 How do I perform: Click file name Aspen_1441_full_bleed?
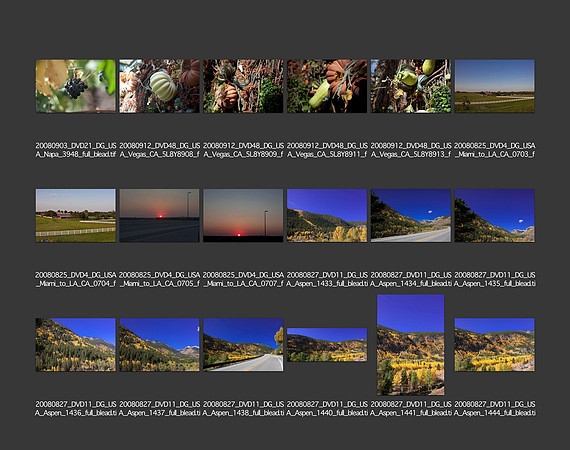click(x=411, y=409)
